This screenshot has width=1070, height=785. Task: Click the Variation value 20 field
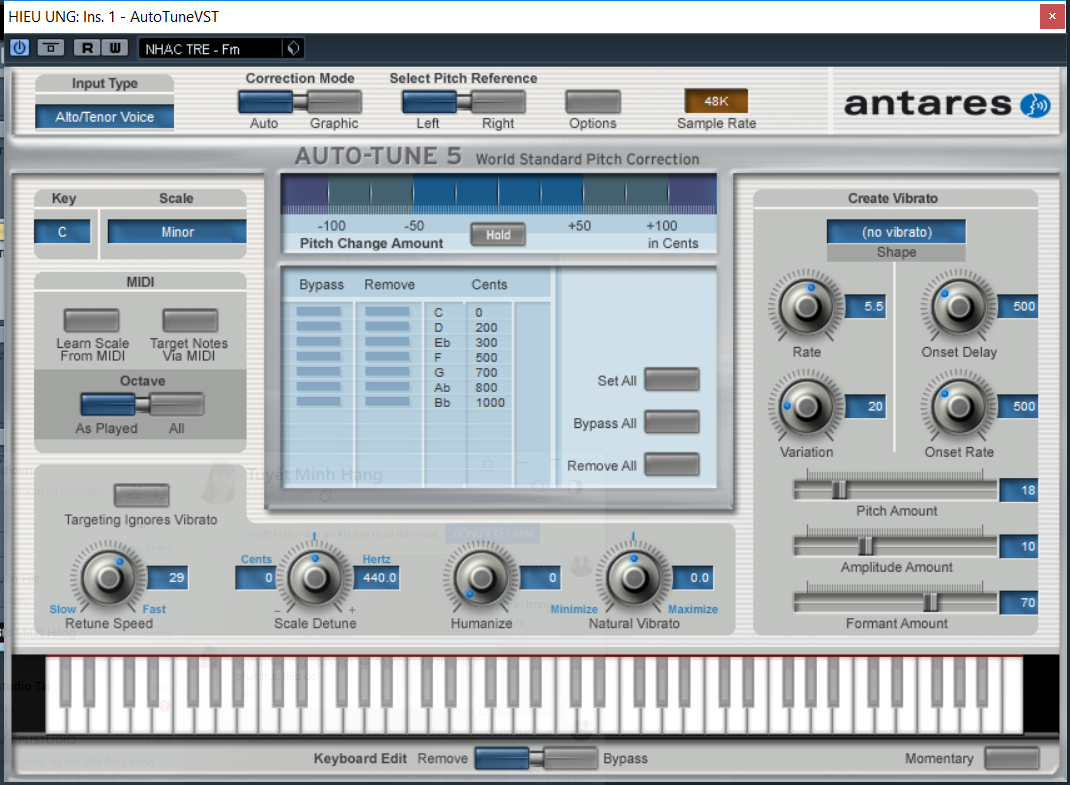(x=866, y=407)
